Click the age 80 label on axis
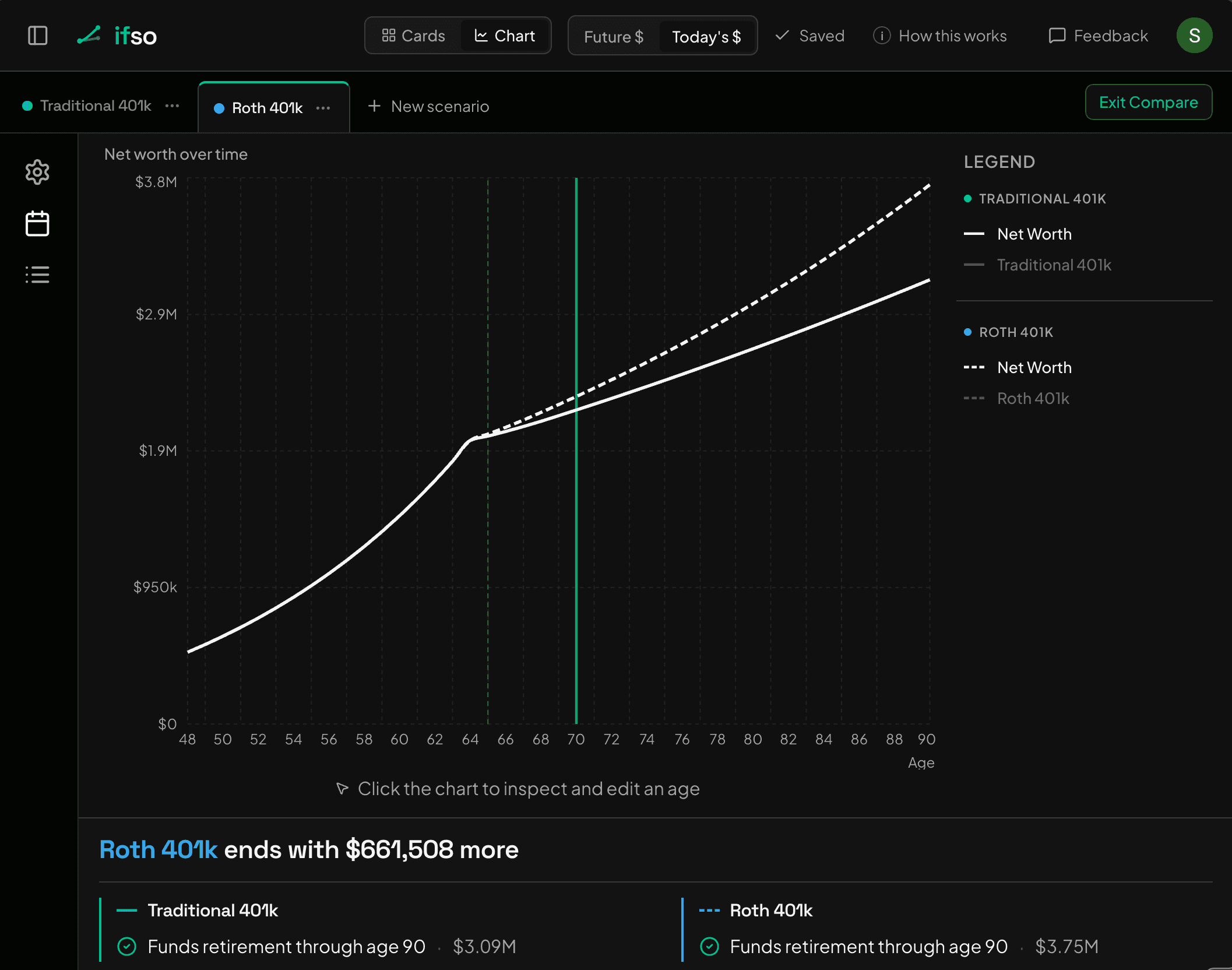 tap(752, 739)
